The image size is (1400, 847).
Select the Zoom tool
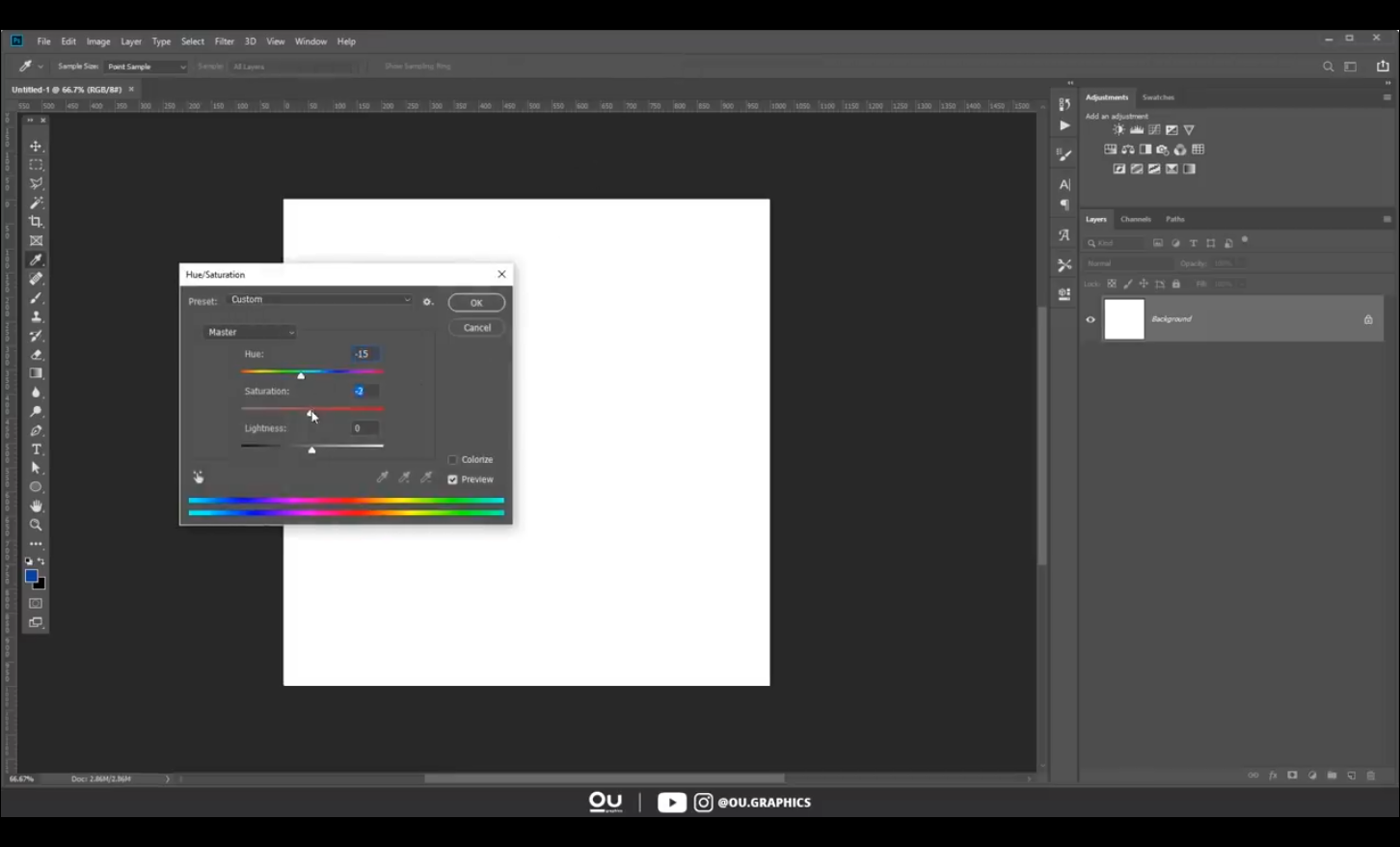click(36, 525)
